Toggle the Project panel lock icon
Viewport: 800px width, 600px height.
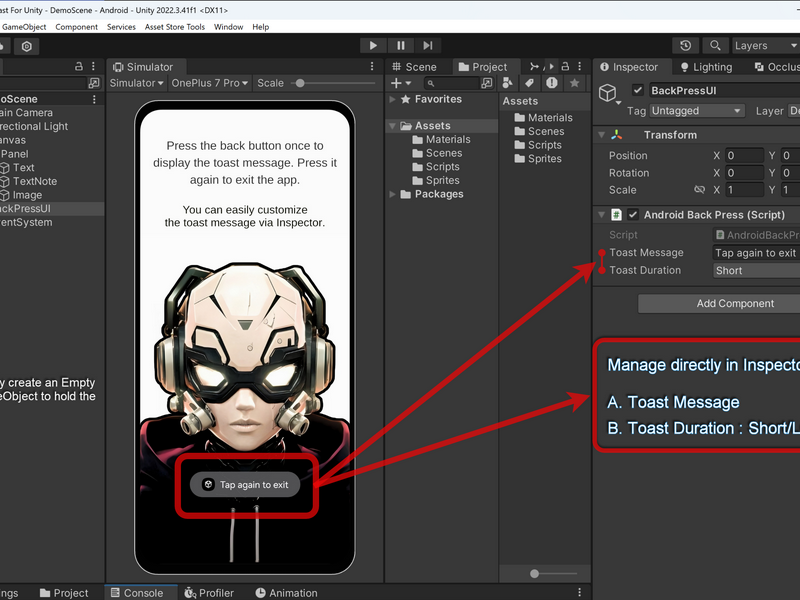565,66
